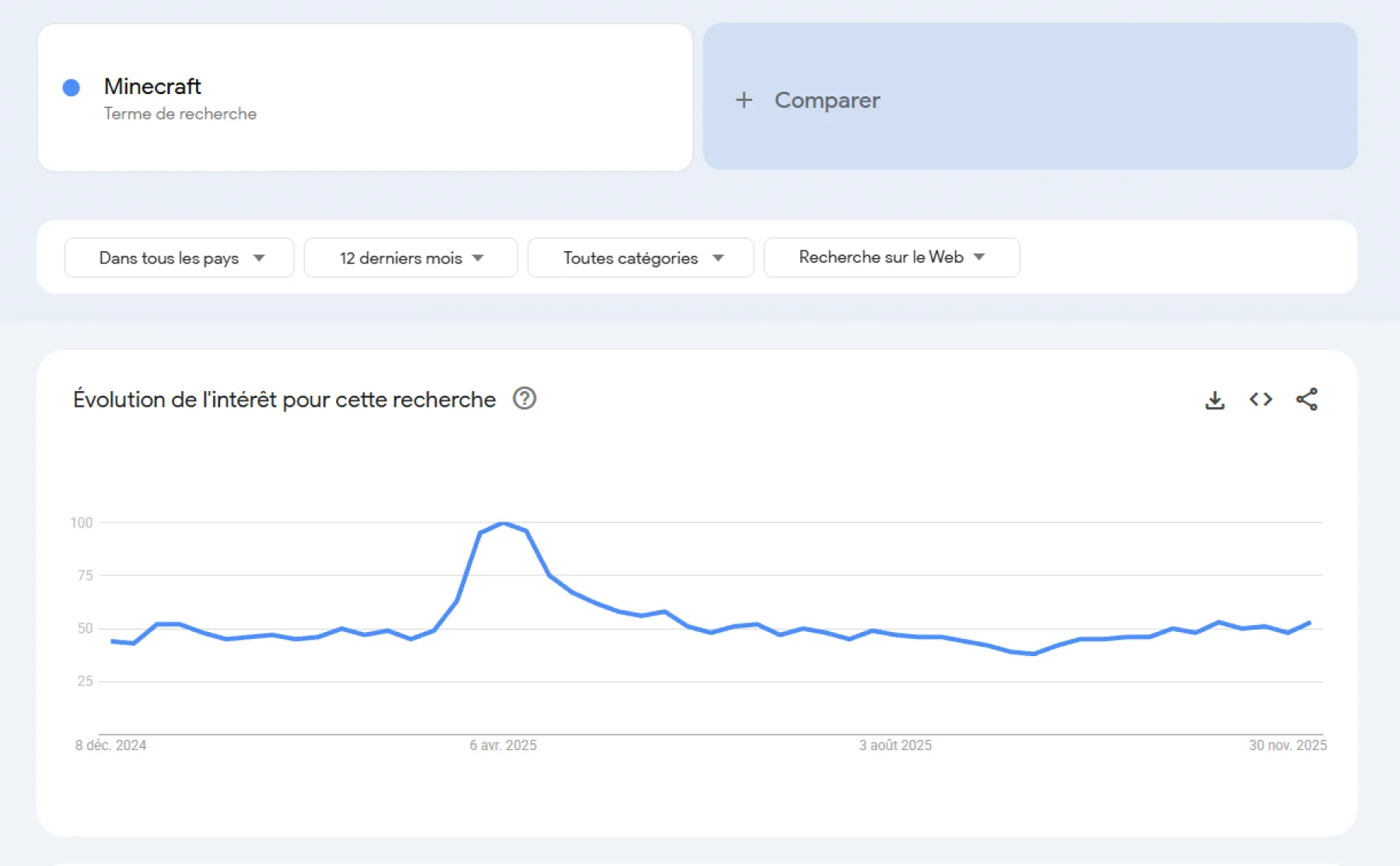Click the 8 déc. 2024 axis label
The height and width of the screenshot is (866, 1400).
tap(110, 745)
